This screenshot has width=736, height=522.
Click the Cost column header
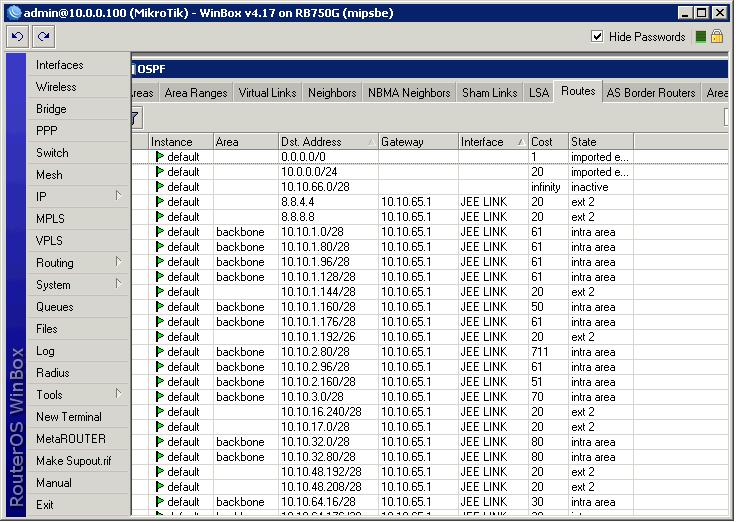[548, 142]
